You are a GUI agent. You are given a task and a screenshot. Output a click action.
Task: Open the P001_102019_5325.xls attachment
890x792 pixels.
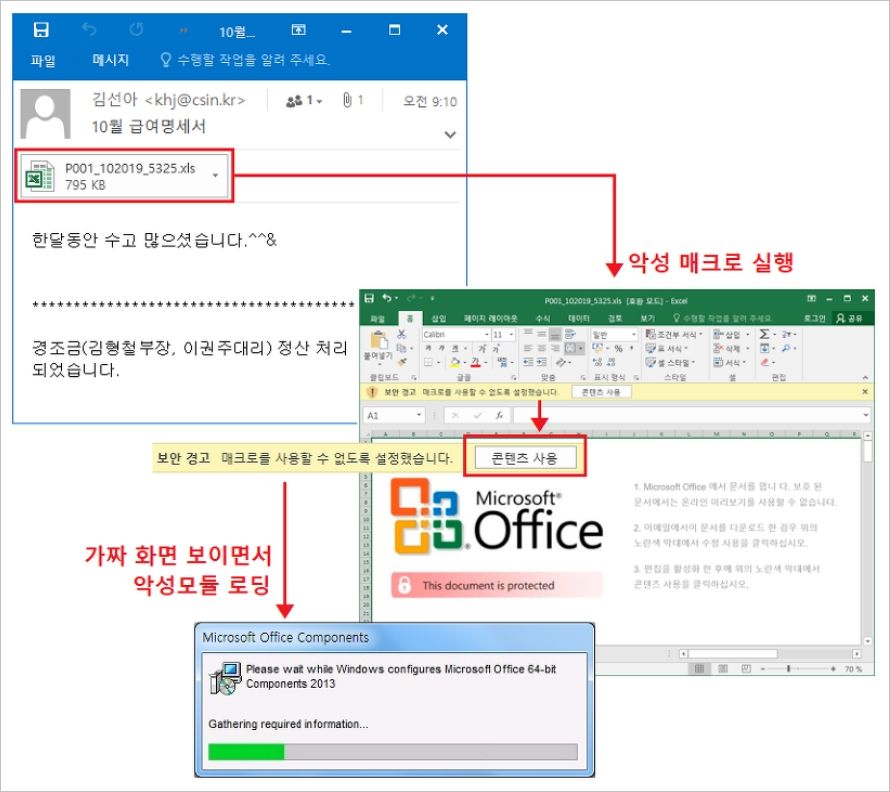point(124,175)
